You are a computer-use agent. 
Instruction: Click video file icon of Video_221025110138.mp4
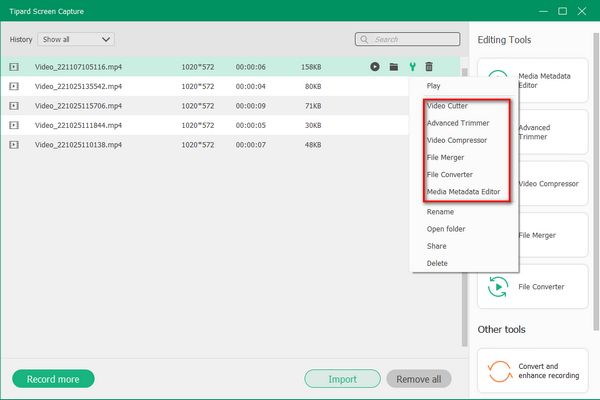coord(14,145)
